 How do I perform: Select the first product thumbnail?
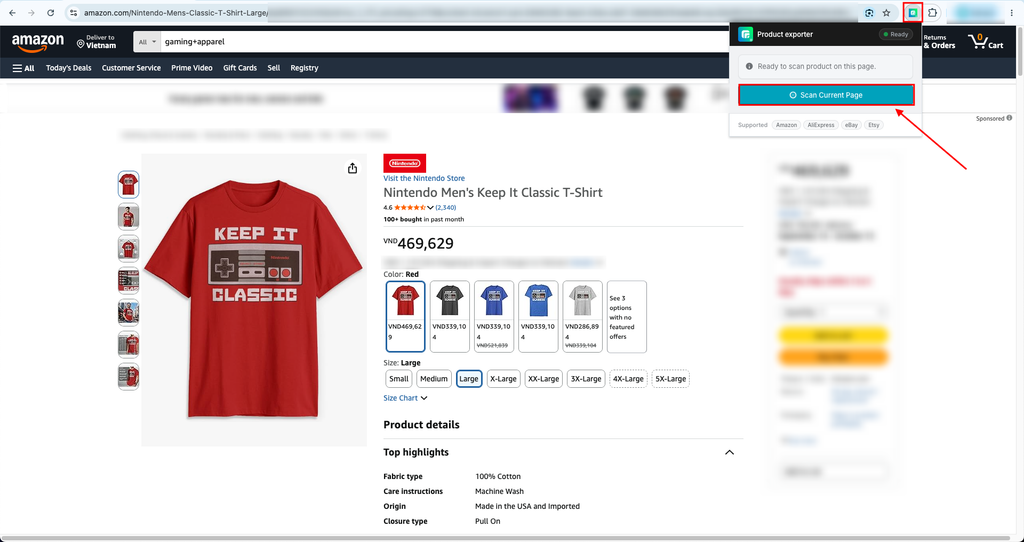pyautogui.click(x=129, y=185)
